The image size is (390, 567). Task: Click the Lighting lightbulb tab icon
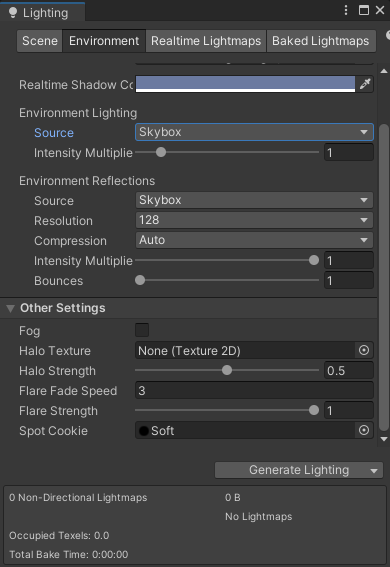pyautogui.click(x=13, y=13)
